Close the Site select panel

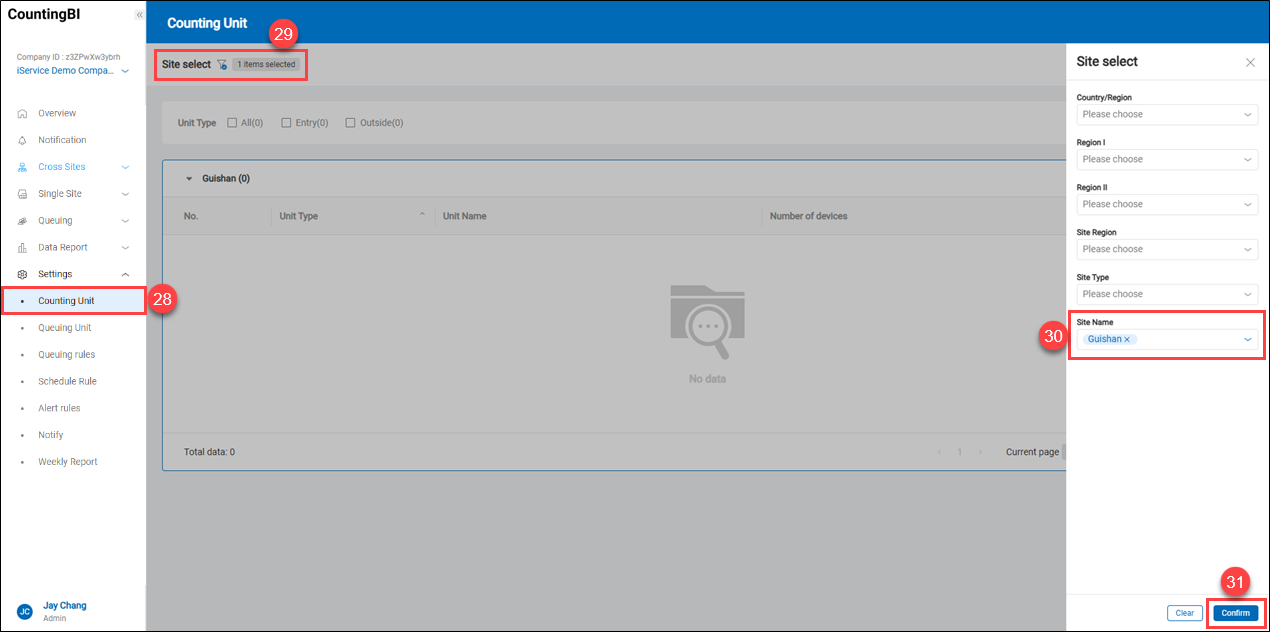(1250, 62)
